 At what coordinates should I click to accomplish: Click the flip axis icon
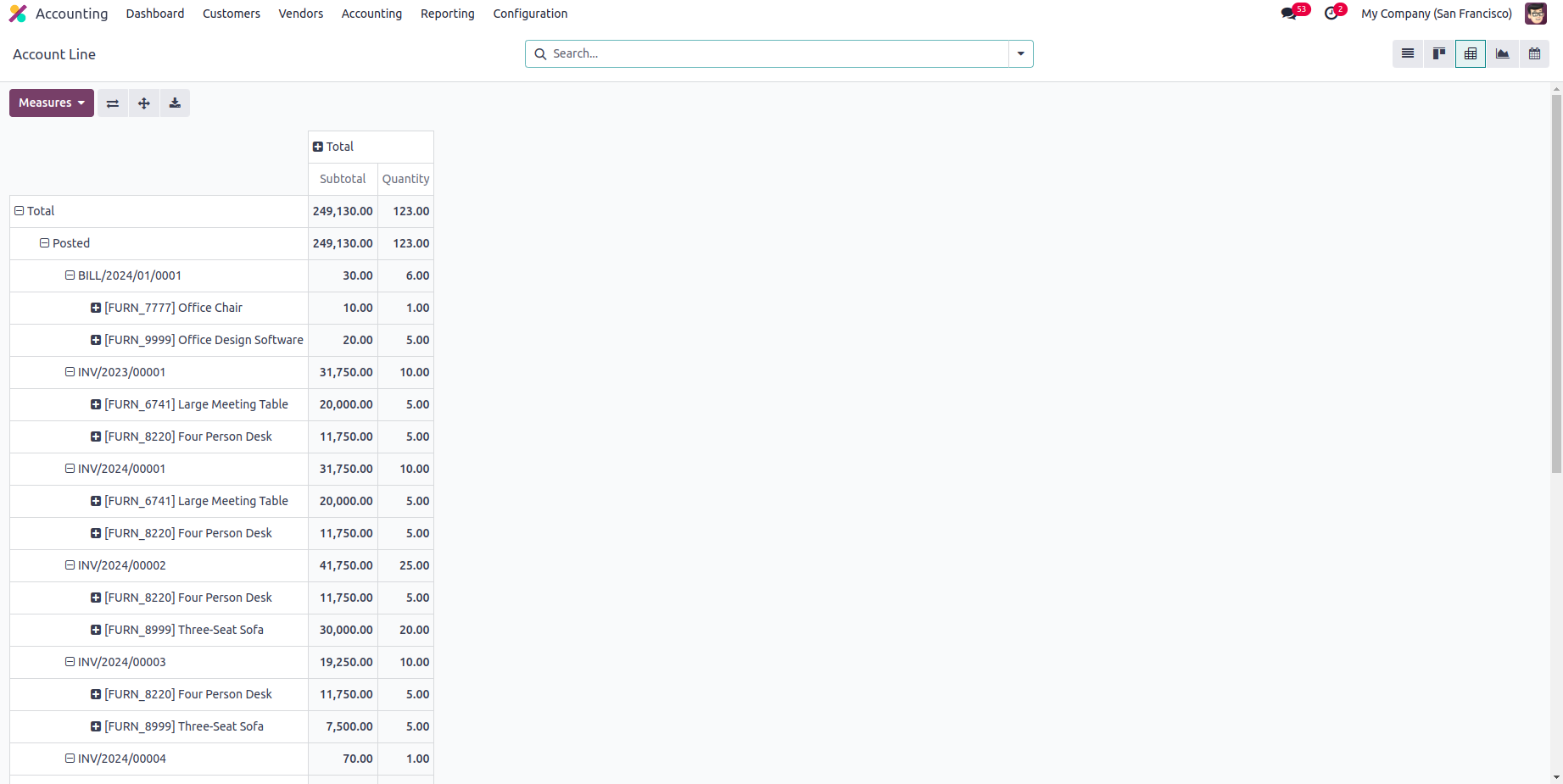pos(113,103)
